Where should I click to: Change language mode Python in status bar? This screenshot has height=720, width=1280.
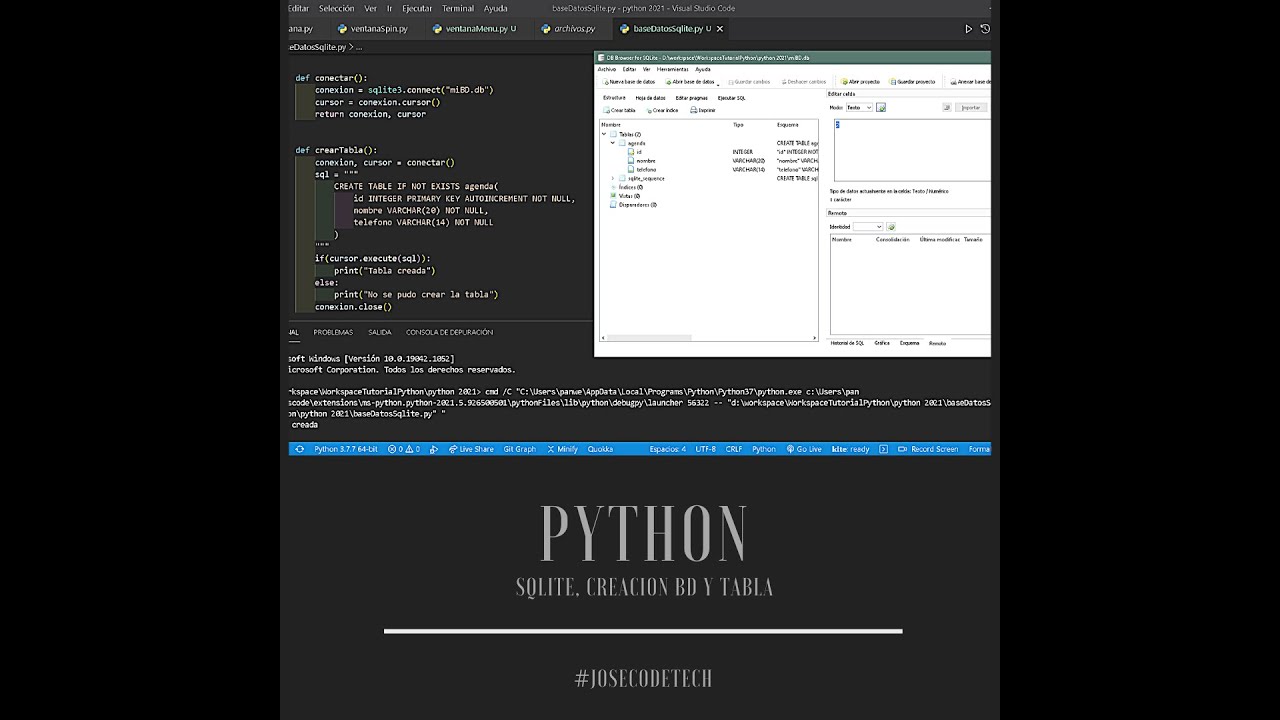pos(764,449)
